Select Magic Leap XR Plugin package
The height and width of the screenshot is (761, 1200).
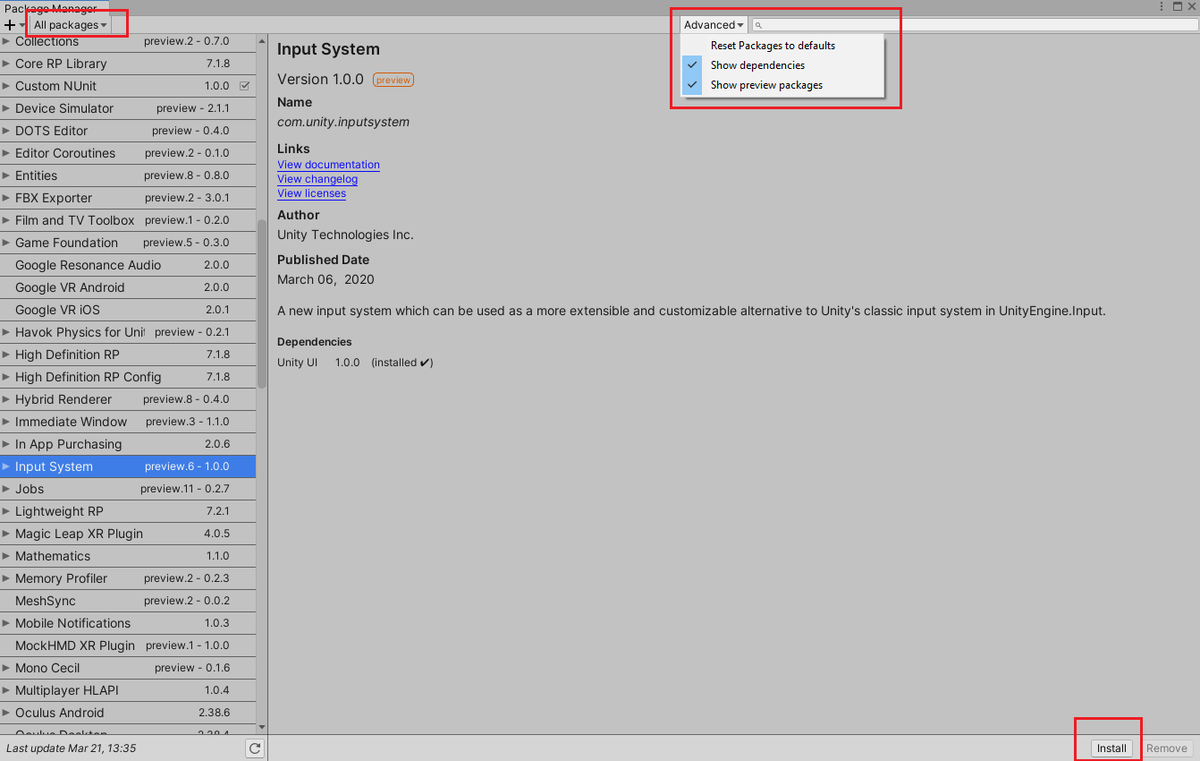tap(128, 534)
